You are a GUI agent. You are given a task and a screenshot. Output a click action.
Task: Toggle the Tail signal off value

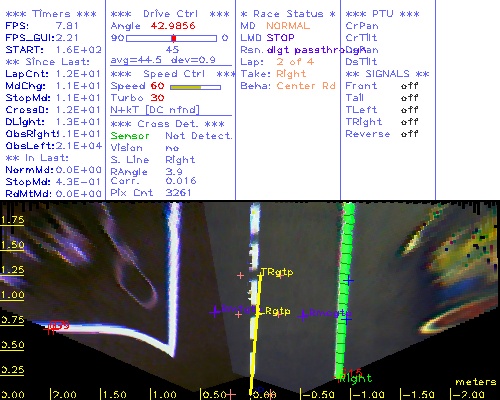[410, 98]
